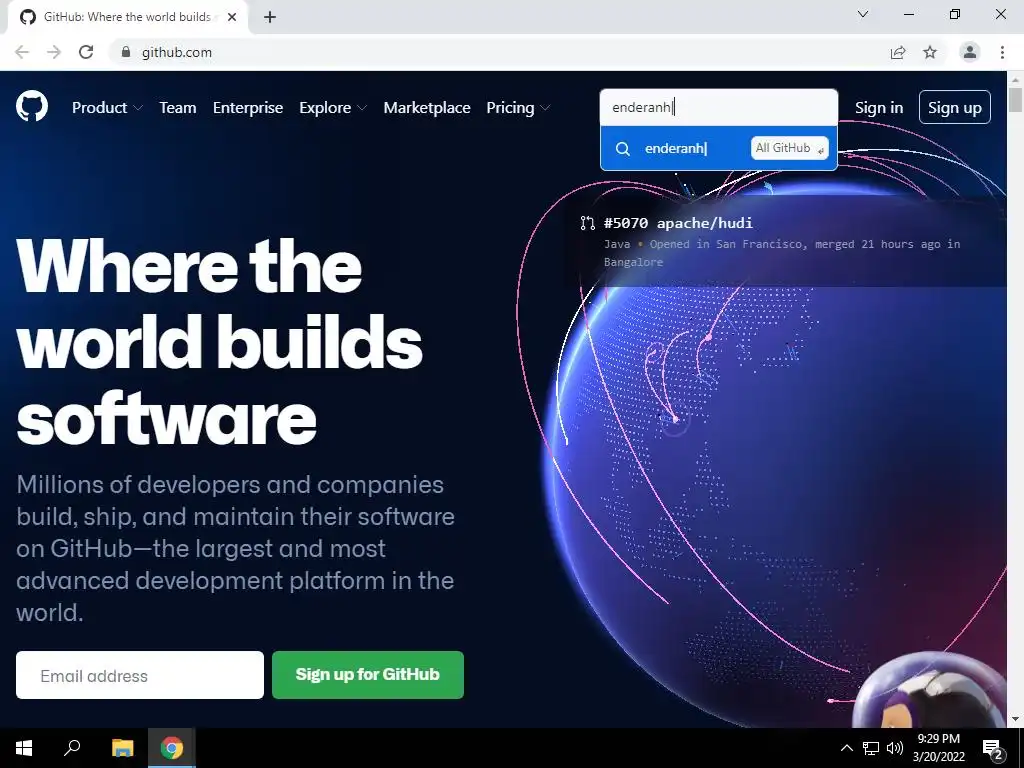Click the Sign in link
This screenshot has height=768, width=1024.
pyautogui.click(x=879, y=108)
